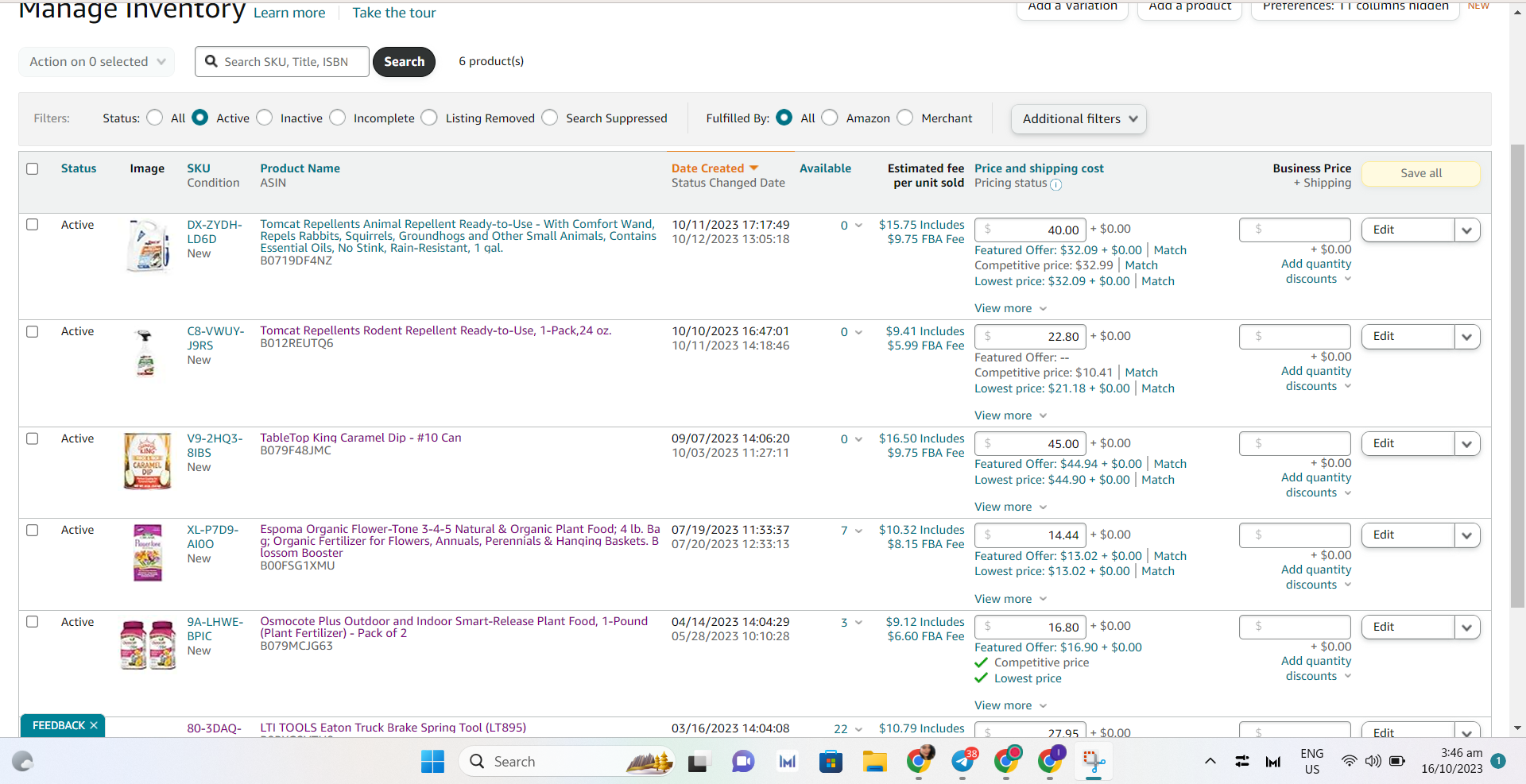
Task: Select the checkbox for TableTop King Caramel Dip
Action: click(33, 438)
